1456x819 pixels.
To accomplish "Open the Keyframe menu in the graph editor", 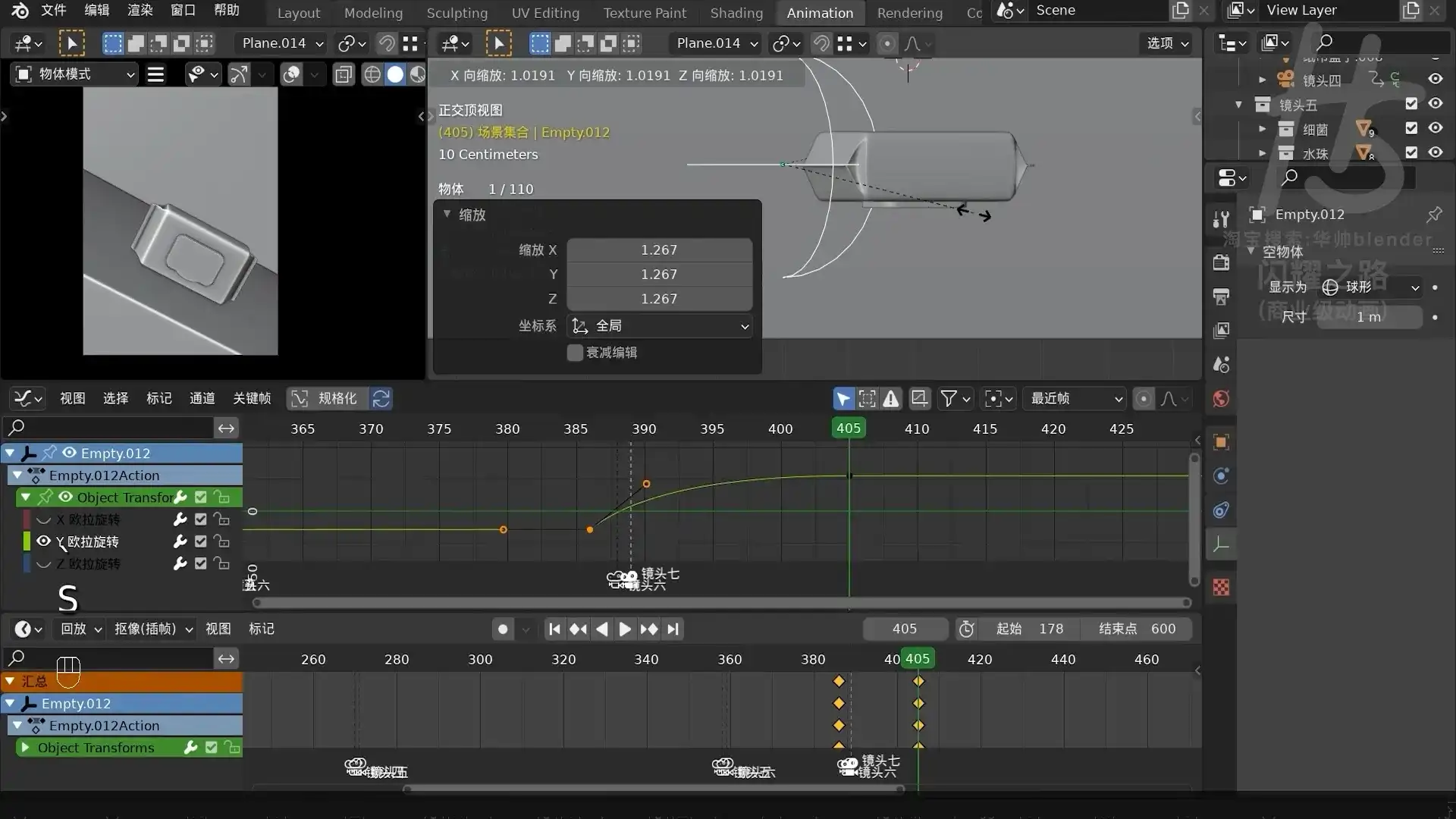I will [252, 399].
